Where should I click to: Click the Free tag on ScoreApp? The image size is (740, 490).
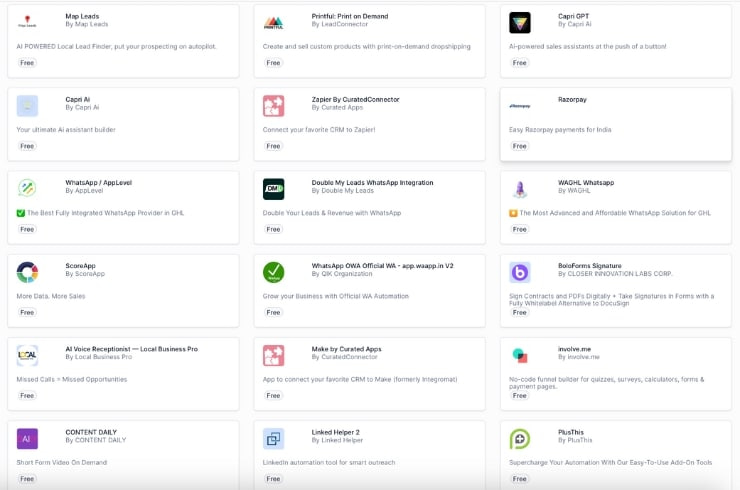click(x=27, y=312)
